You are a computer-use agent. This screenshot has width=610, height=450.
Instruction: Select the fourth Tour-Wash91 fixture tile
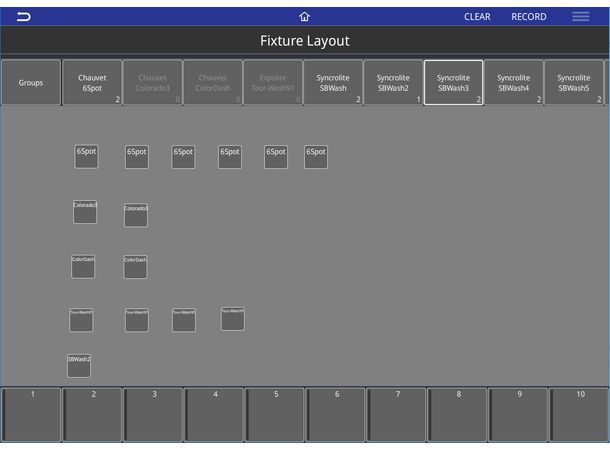(232, 319)
